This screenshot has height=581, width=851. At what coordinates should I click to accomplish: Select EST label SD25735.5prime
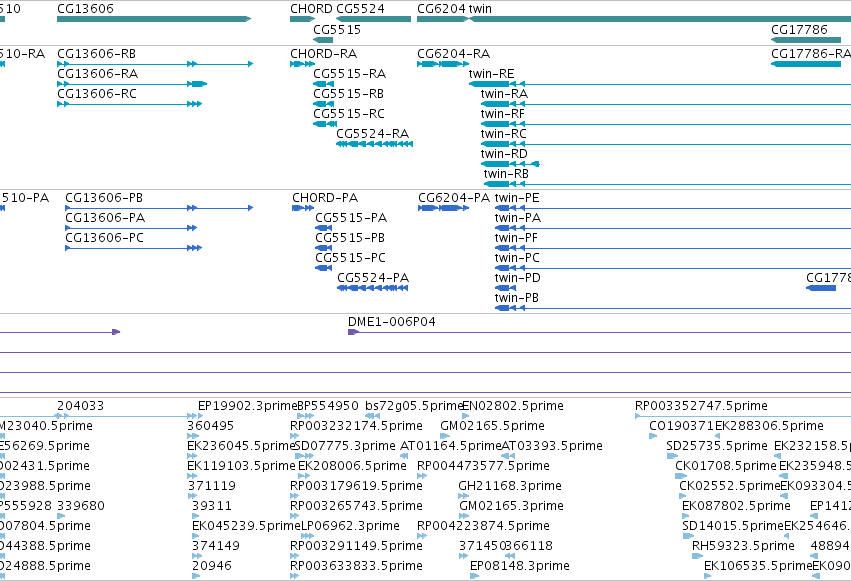717,446
